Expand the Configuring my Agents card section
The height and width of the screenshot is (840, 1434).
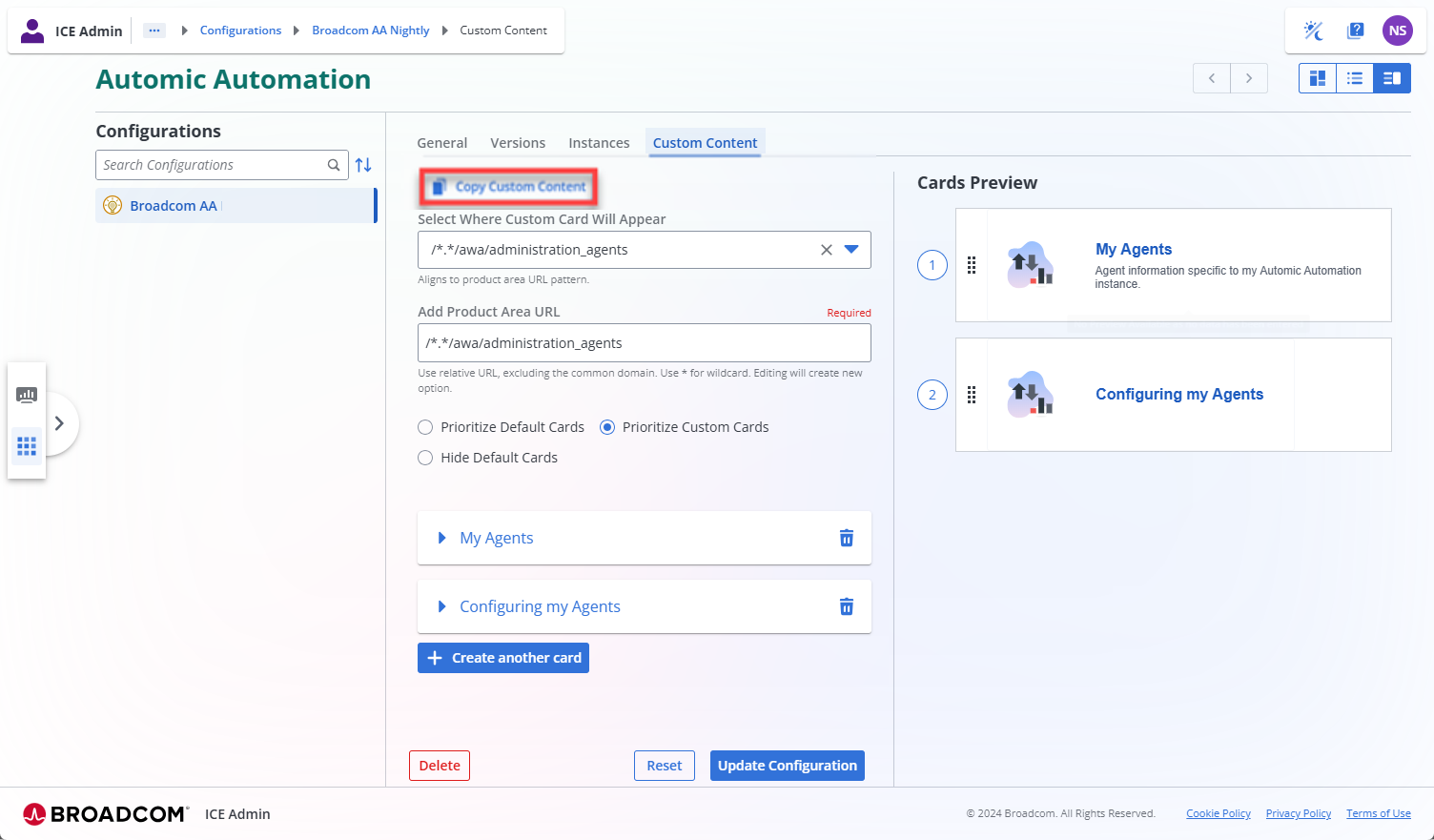pos(441,606)
